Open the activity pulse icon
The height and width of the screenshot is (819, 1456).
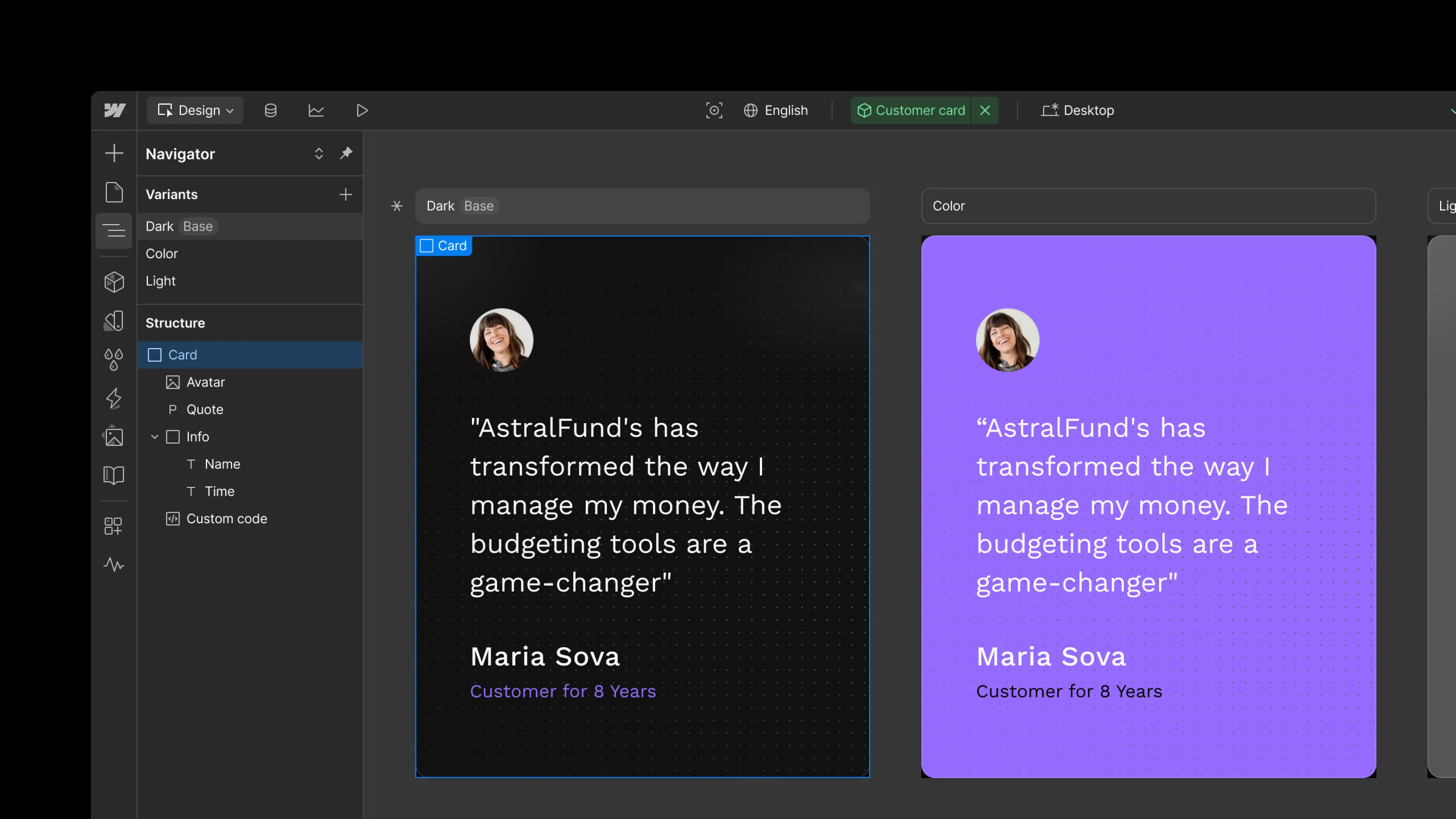tap(114, 564)
